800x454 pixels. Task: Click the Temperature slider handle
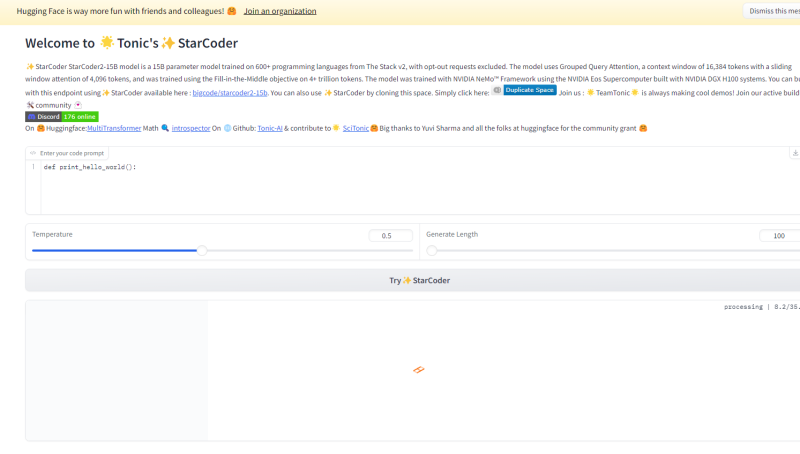tap(202, 250)
